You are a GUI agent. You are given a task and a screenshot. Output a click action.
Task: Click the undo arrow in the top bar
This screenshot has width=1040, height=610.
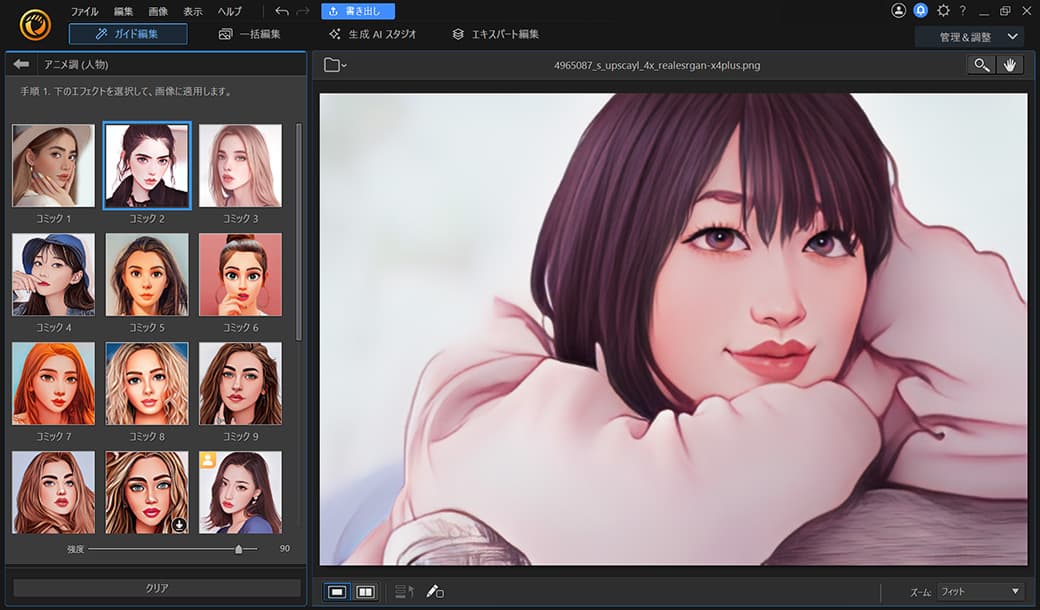point(282,11)
